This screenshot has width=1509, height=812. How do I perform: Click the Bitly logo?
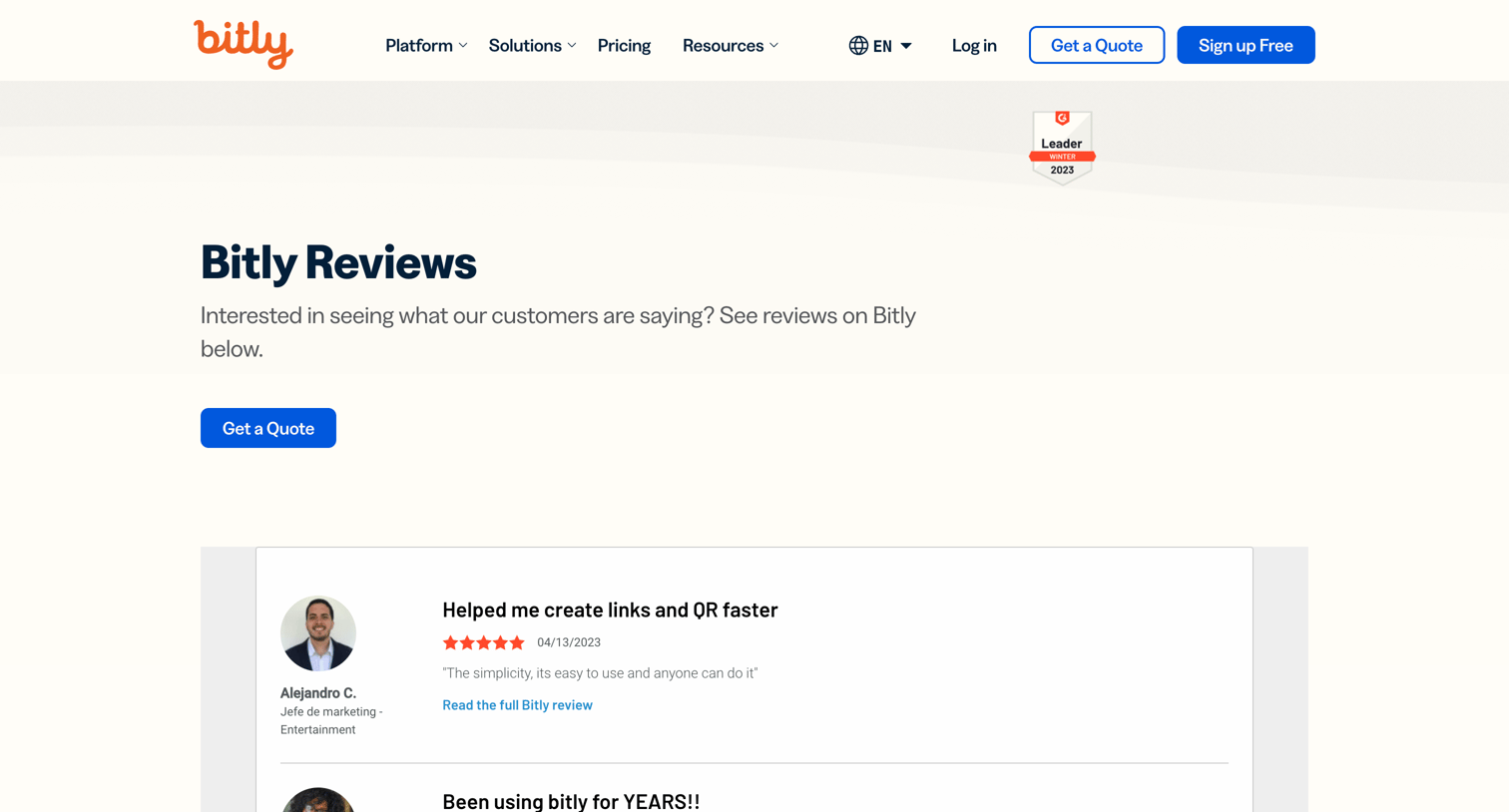click(244, 44)
